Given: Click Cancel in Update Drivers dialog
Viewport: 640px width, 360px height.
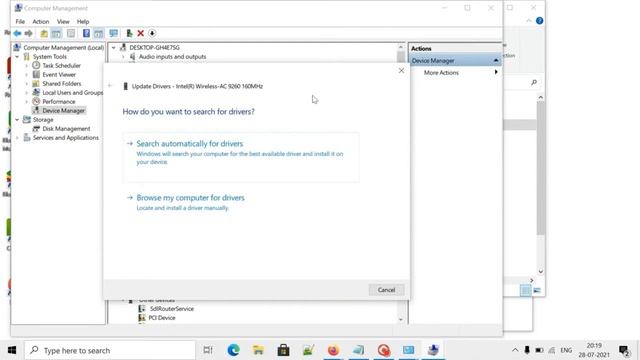Looking at the screenshot, I should click(x=386, y=290).
